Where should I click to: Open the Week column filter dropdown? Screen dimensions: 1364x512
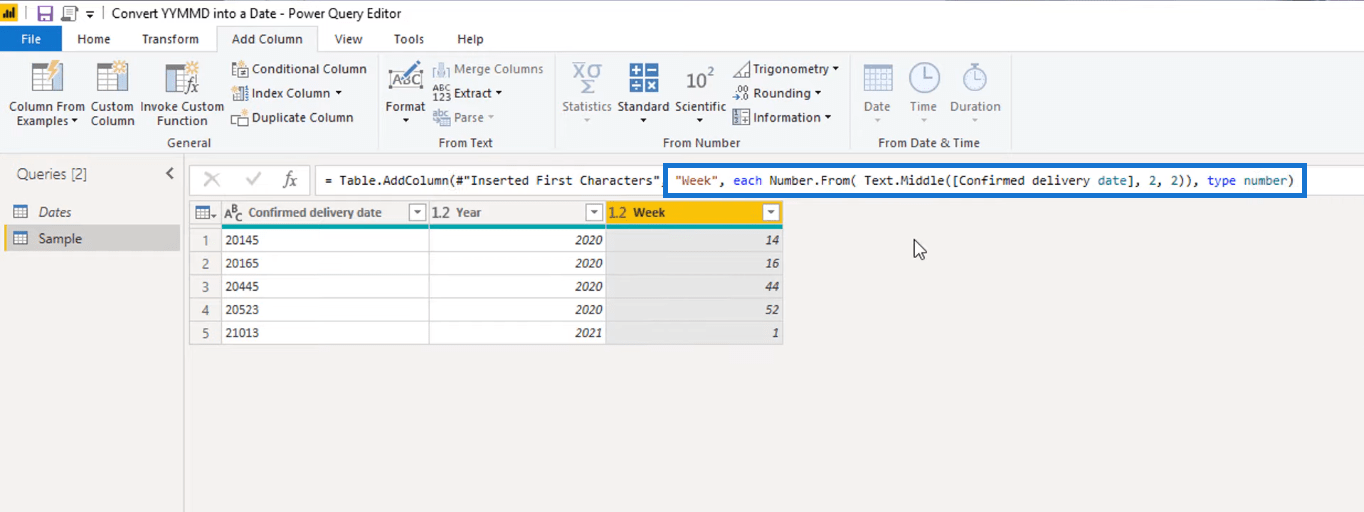pyautogui.click(x=771, y=213)
